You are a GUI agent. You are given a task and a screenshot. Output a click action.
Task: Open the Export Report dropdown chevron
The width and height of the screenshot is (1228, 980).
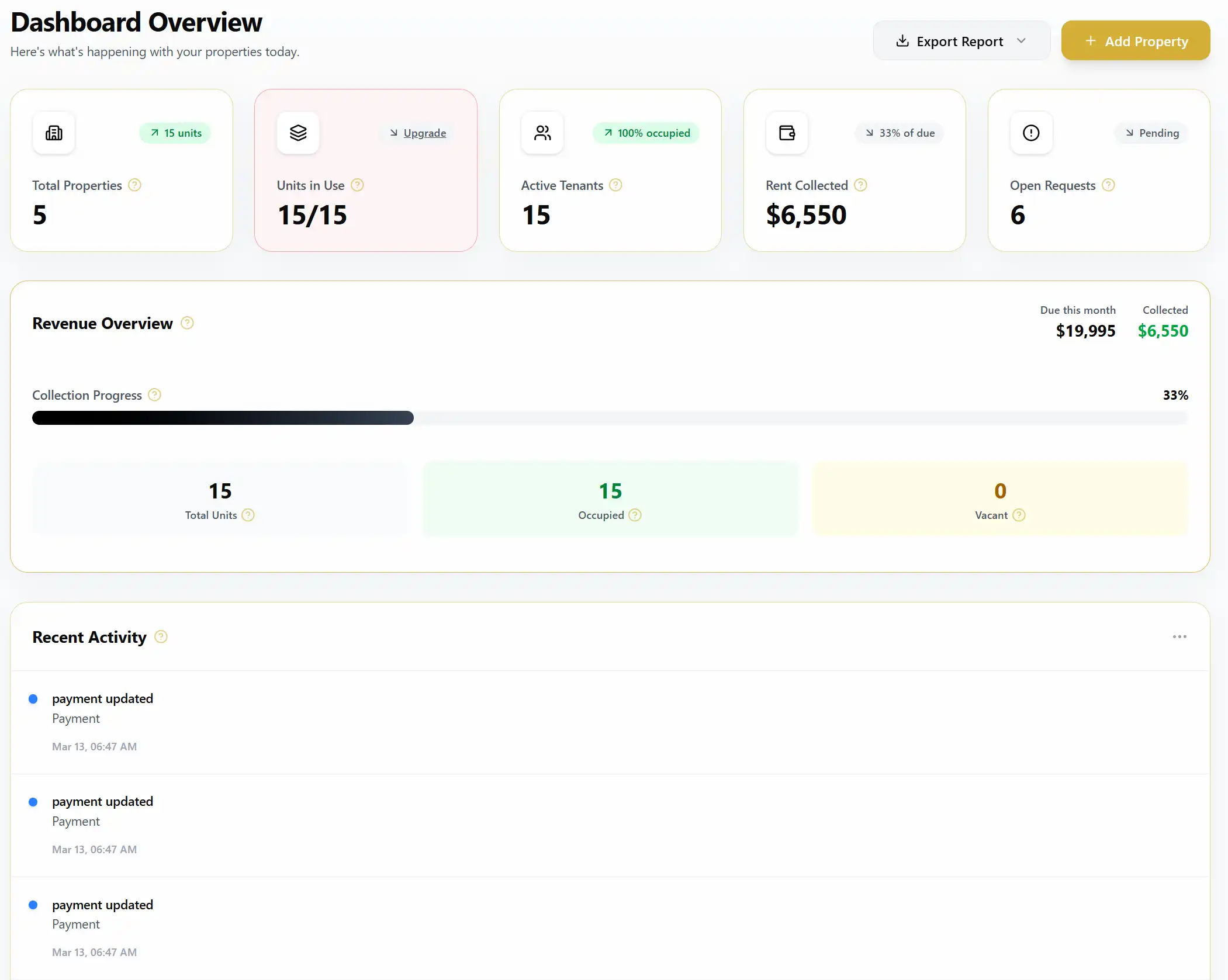[x=1022, y=40]
